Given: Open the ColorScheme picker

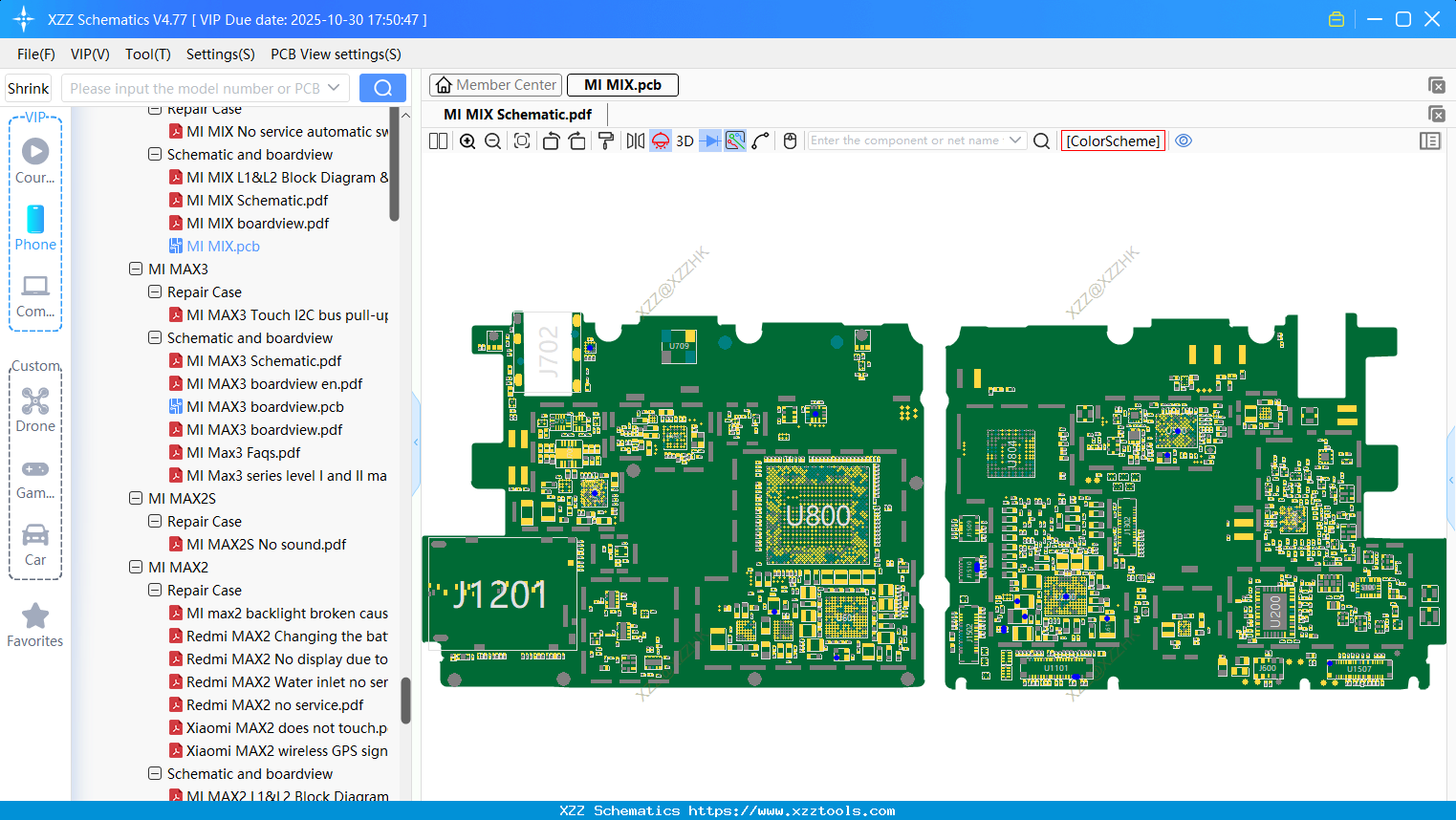Looking at the screenshot, I should 1113,141.
